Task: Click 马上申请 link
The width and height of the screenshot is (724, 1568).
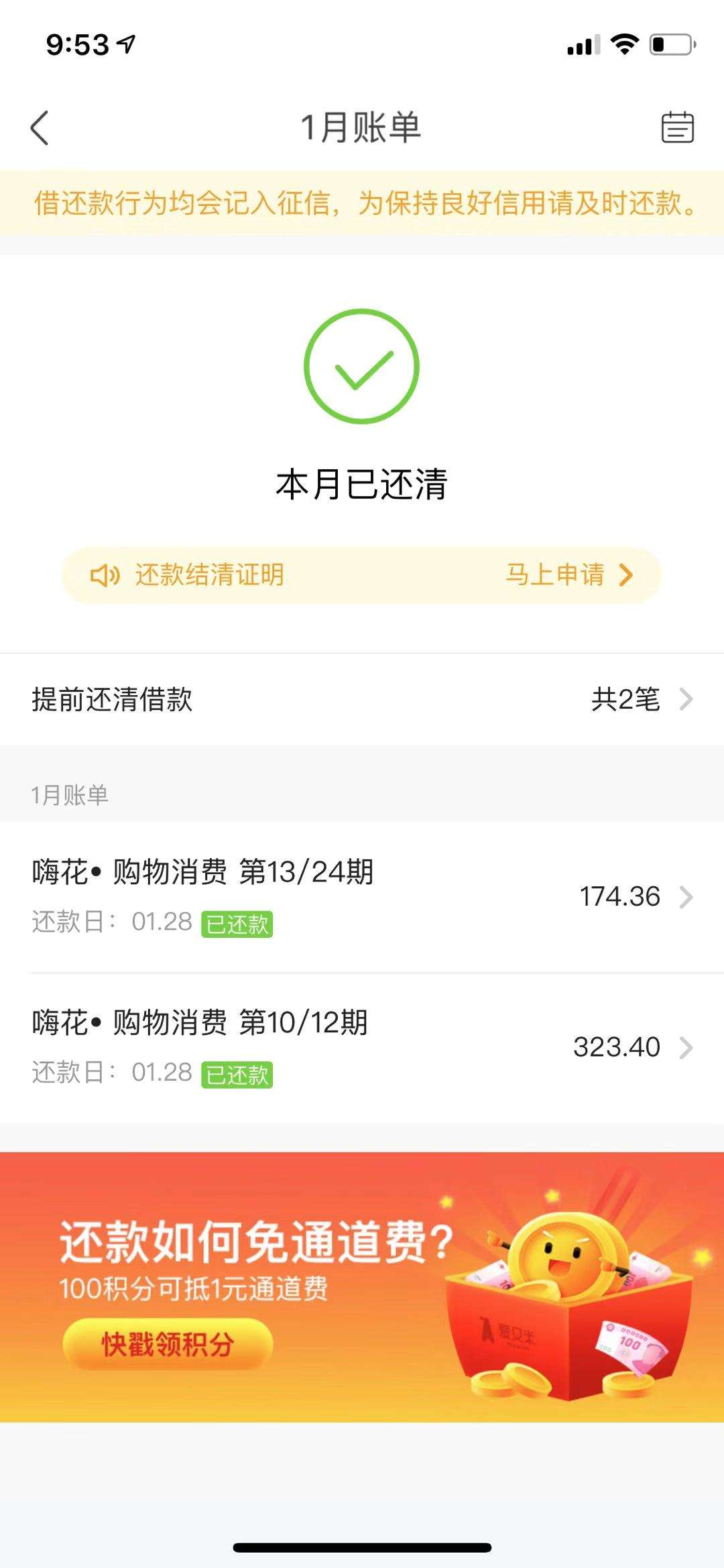Action: (555, 575)
